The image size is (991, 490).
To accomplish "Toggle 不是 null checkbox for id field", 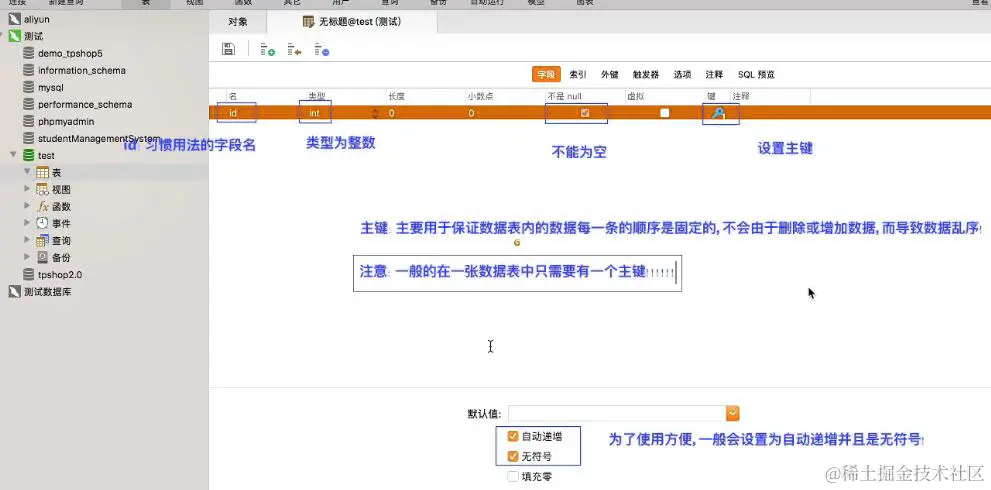I will (x=585, y=113).
